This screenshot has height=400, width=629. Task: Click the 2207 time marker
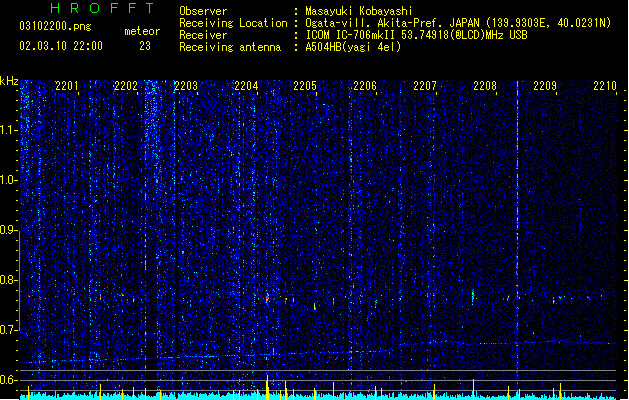425,86
